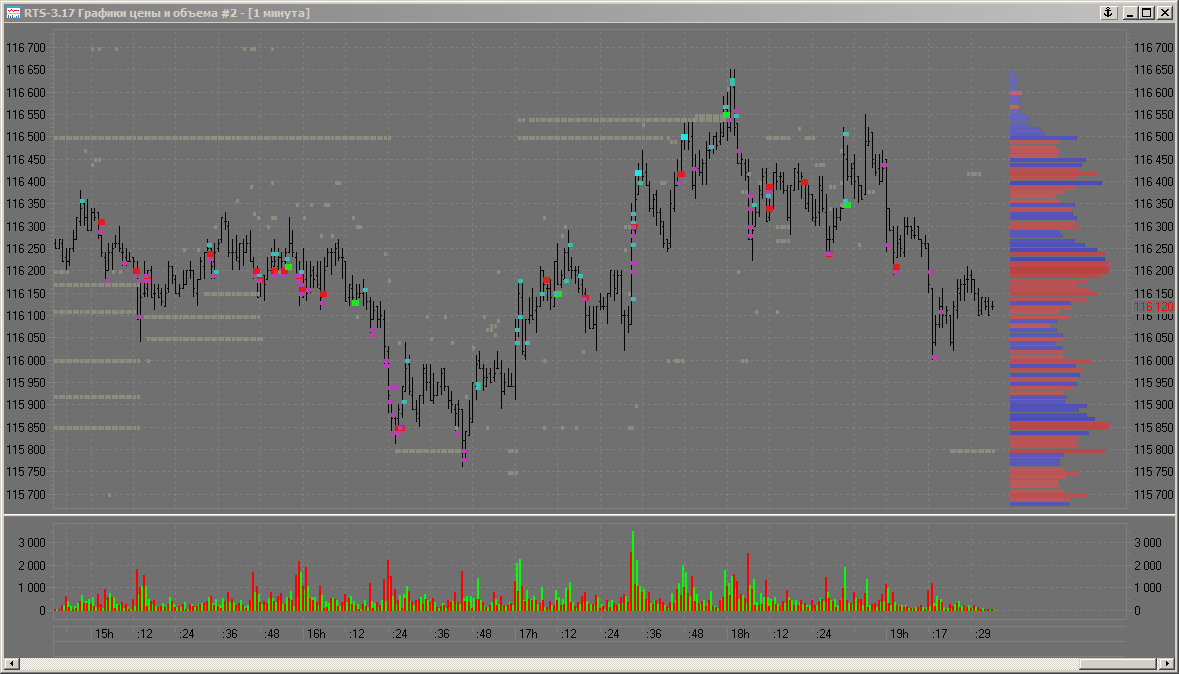Click the 3 000 label on left volume axis
Image resolution: width=1179 pixels, height=674 pixels.
click(30, 542)
